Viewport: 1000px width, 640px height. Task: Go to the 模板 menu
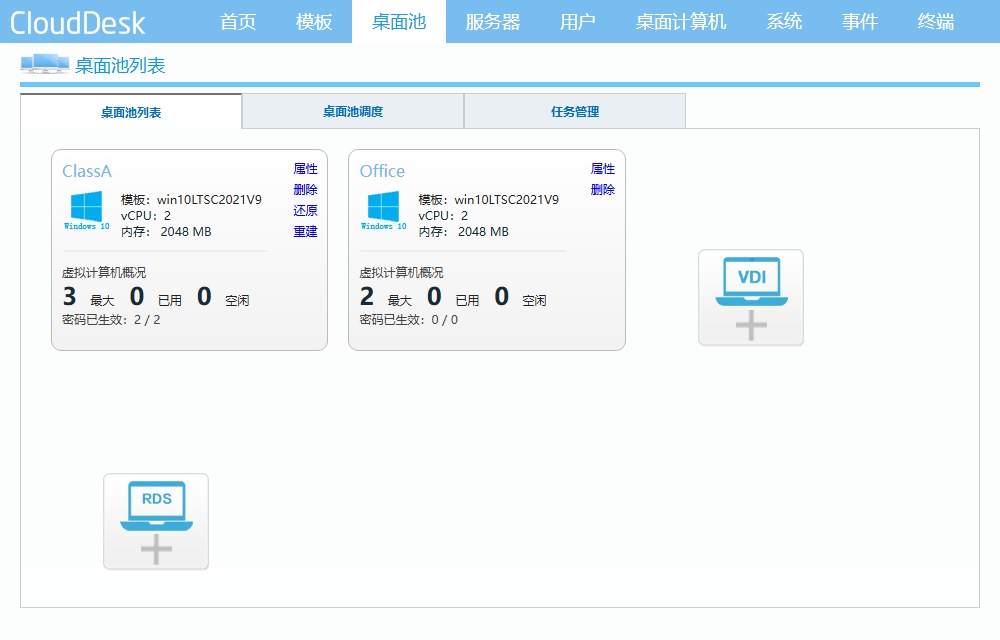[314, 22]
